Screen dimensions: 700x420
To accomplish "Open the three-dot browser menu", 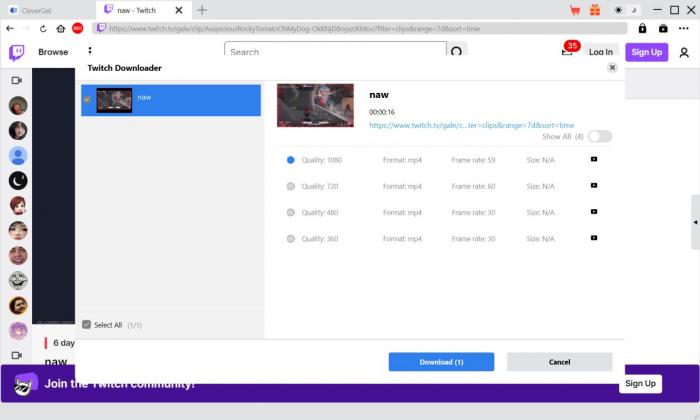I will (683, 29).
